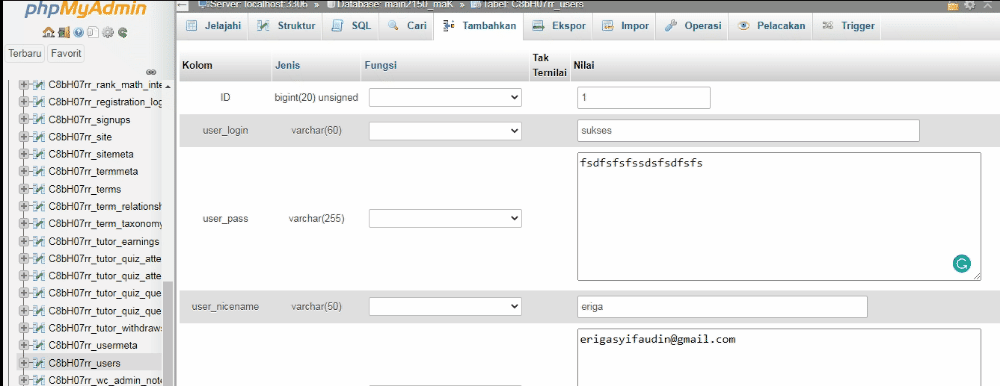Open the Fungsi dropdown for user_pass row
1000x386 pixels.
coord(445,219)
